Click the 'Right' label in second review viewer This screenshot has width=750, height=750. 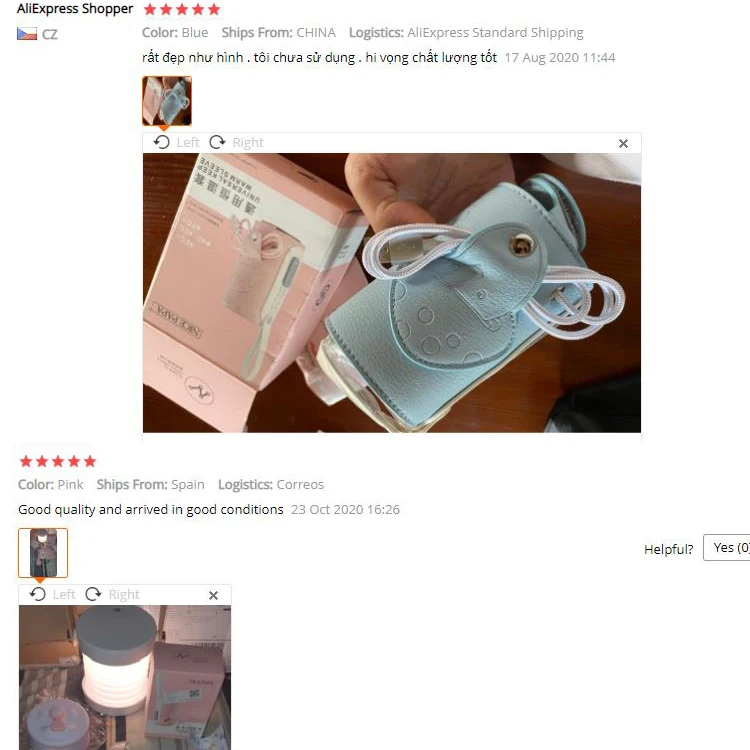pyautogui.click(x=124, y=595)
